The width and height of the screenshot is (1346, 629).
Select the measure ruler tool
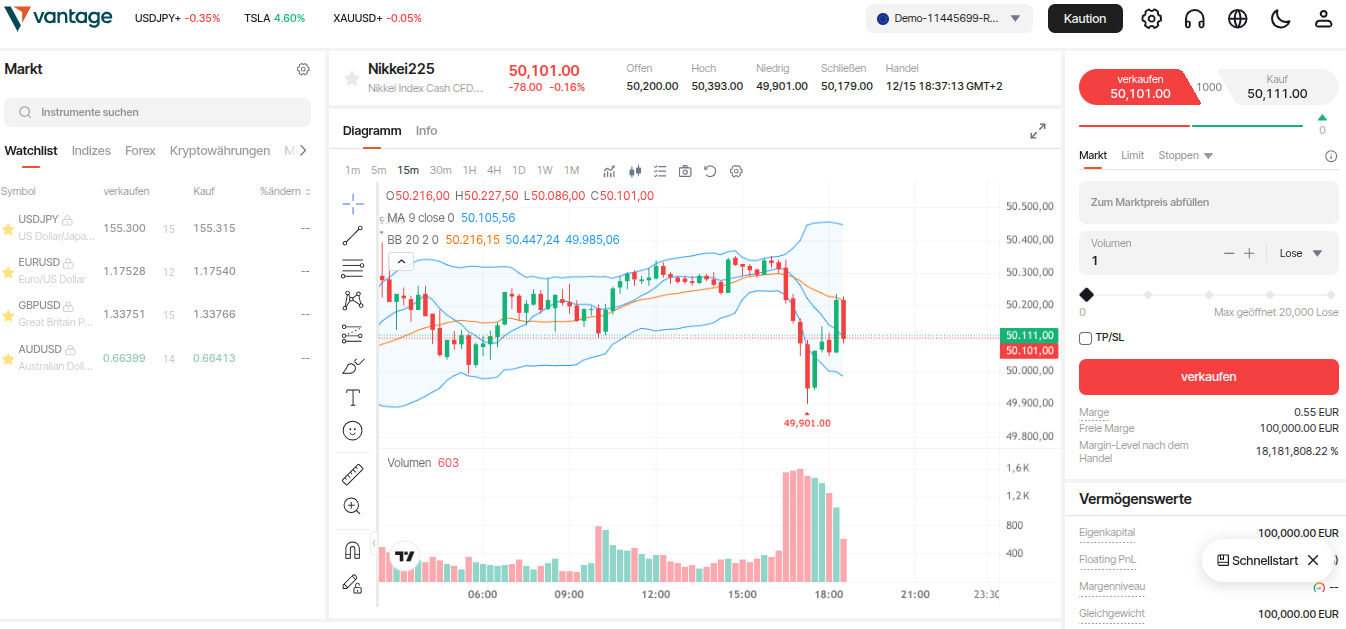[x=352, y=474]
